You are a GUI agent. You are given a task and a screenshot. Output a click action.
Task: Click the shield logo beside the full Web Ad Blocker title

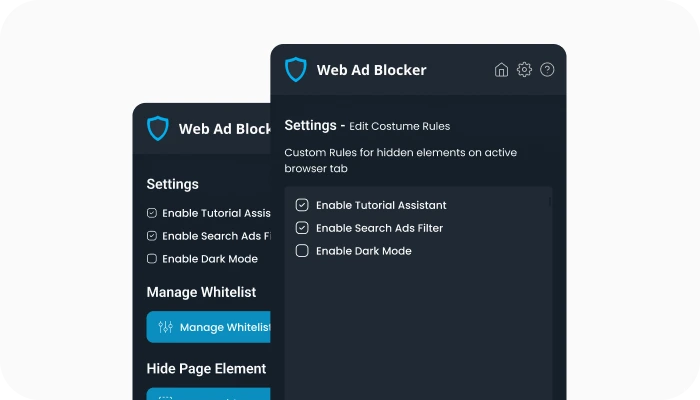(x=296, y=70)
